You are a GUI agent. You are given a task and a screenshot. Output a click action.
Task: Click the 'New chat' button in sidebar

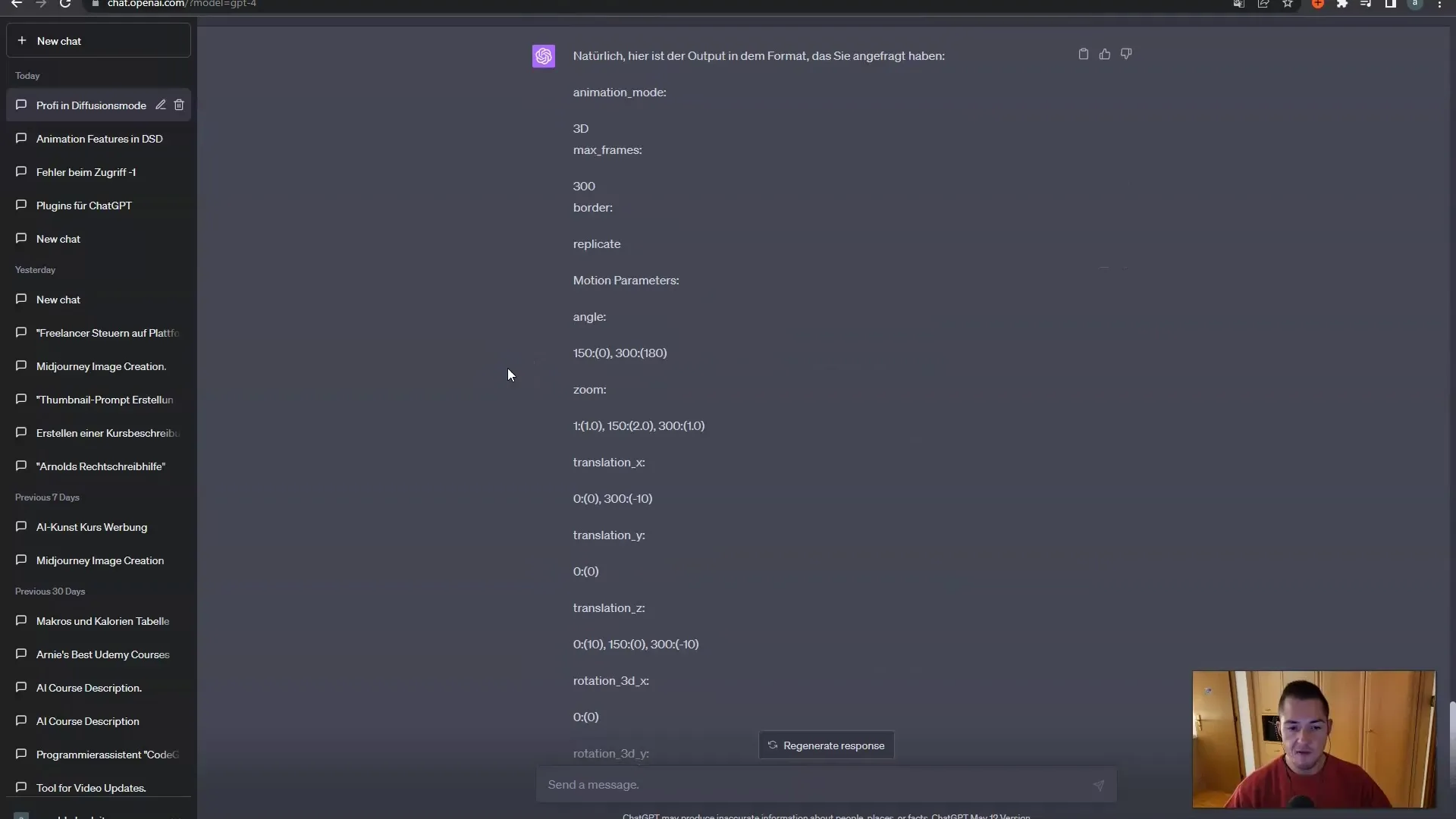tap(98, 41)
